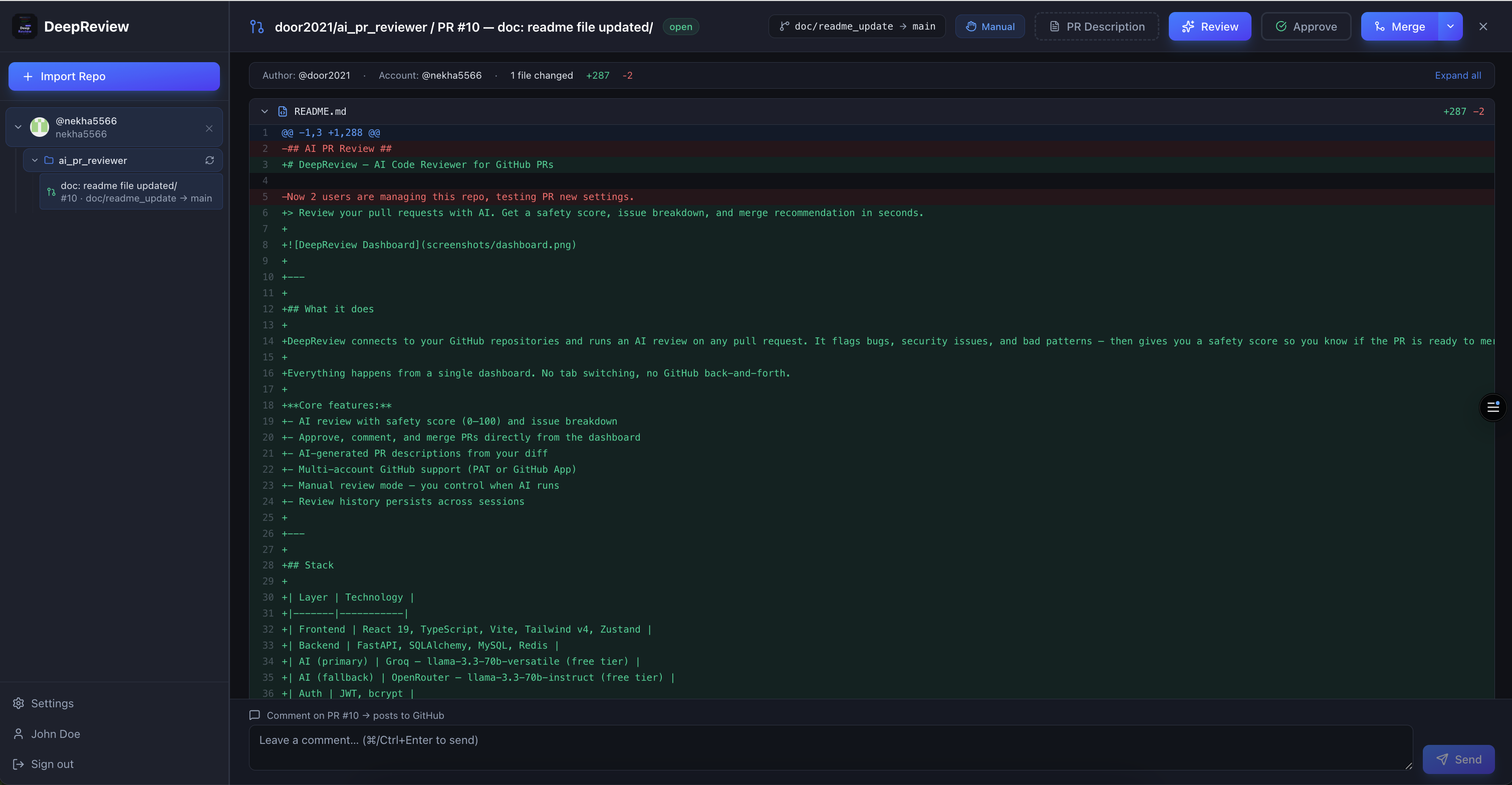Click the Manual hand icon

pos(971,27)
